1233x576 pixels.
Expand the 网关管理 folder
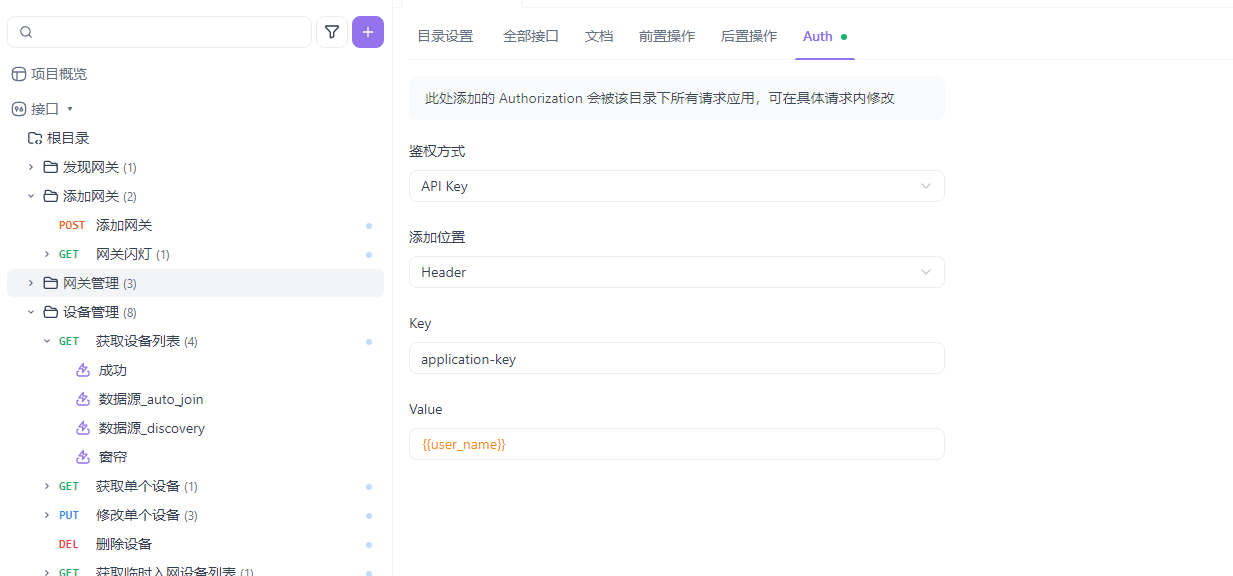pyautogui.click(x=31, y=283)
